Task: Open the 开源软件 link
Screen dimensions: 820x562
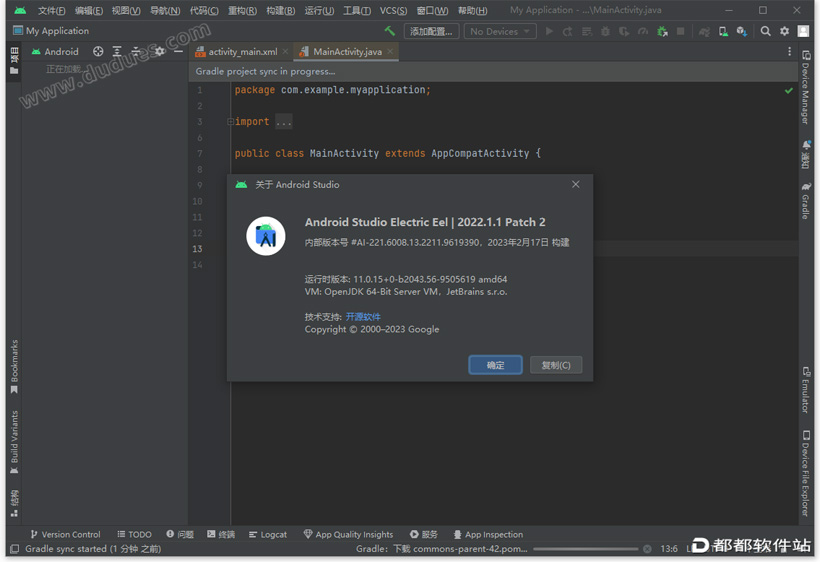Action: (363, 317)
